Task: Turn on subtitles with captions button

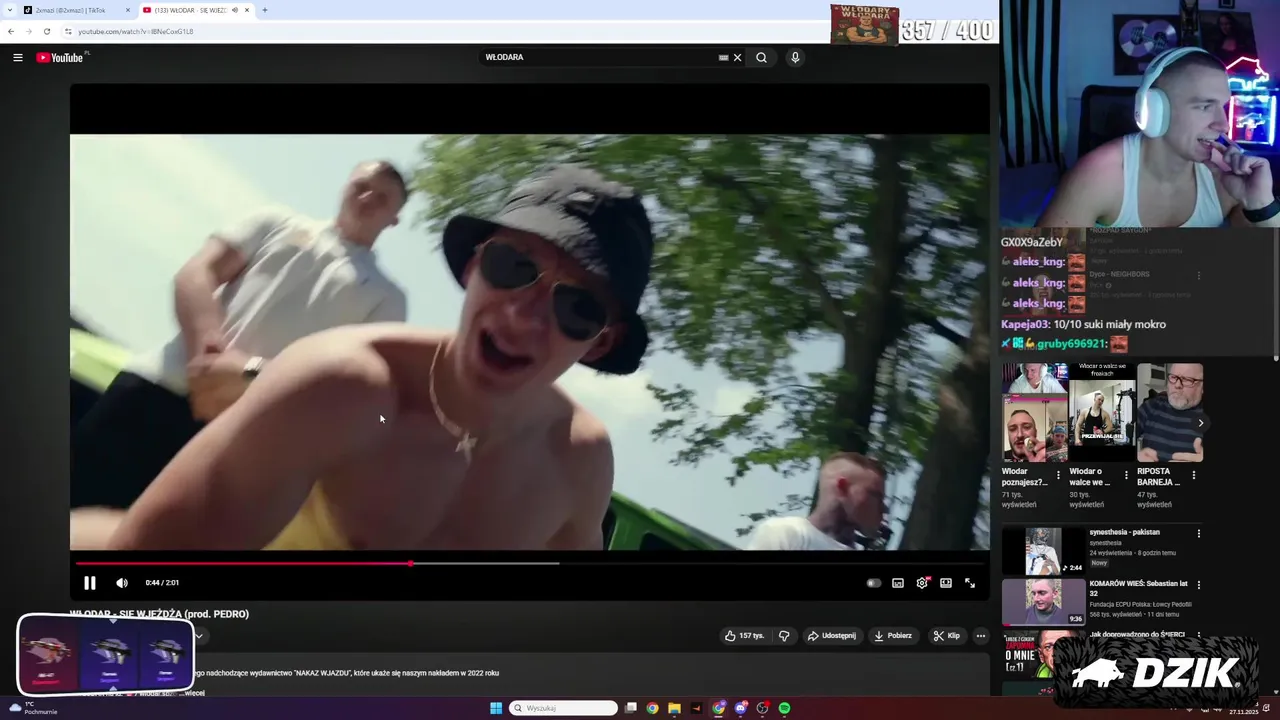Action: (x=898, y=583)
